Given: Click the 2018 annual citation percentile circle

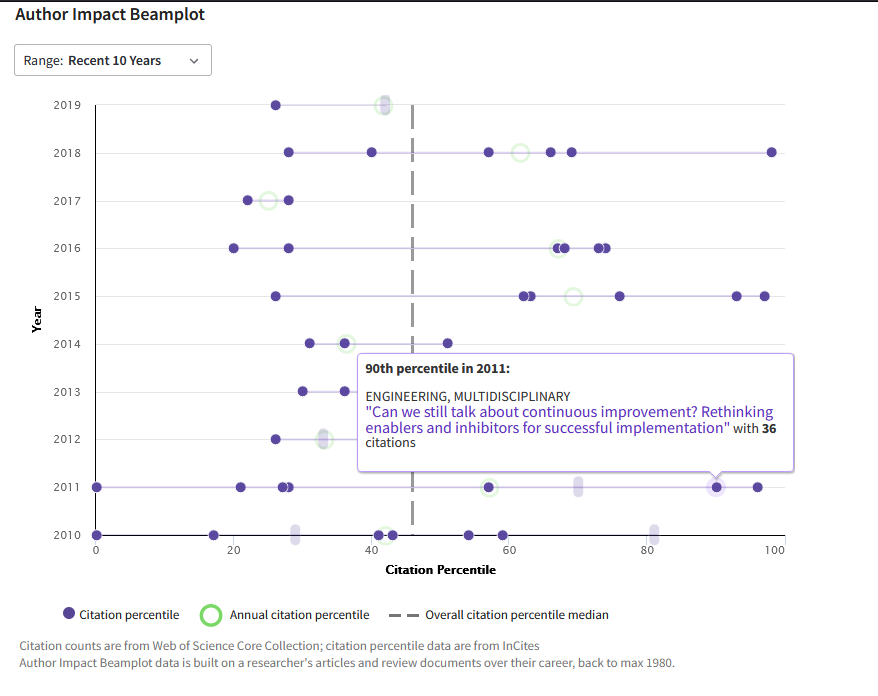Looking at the screenshot, I should click(x=520, y=152).
